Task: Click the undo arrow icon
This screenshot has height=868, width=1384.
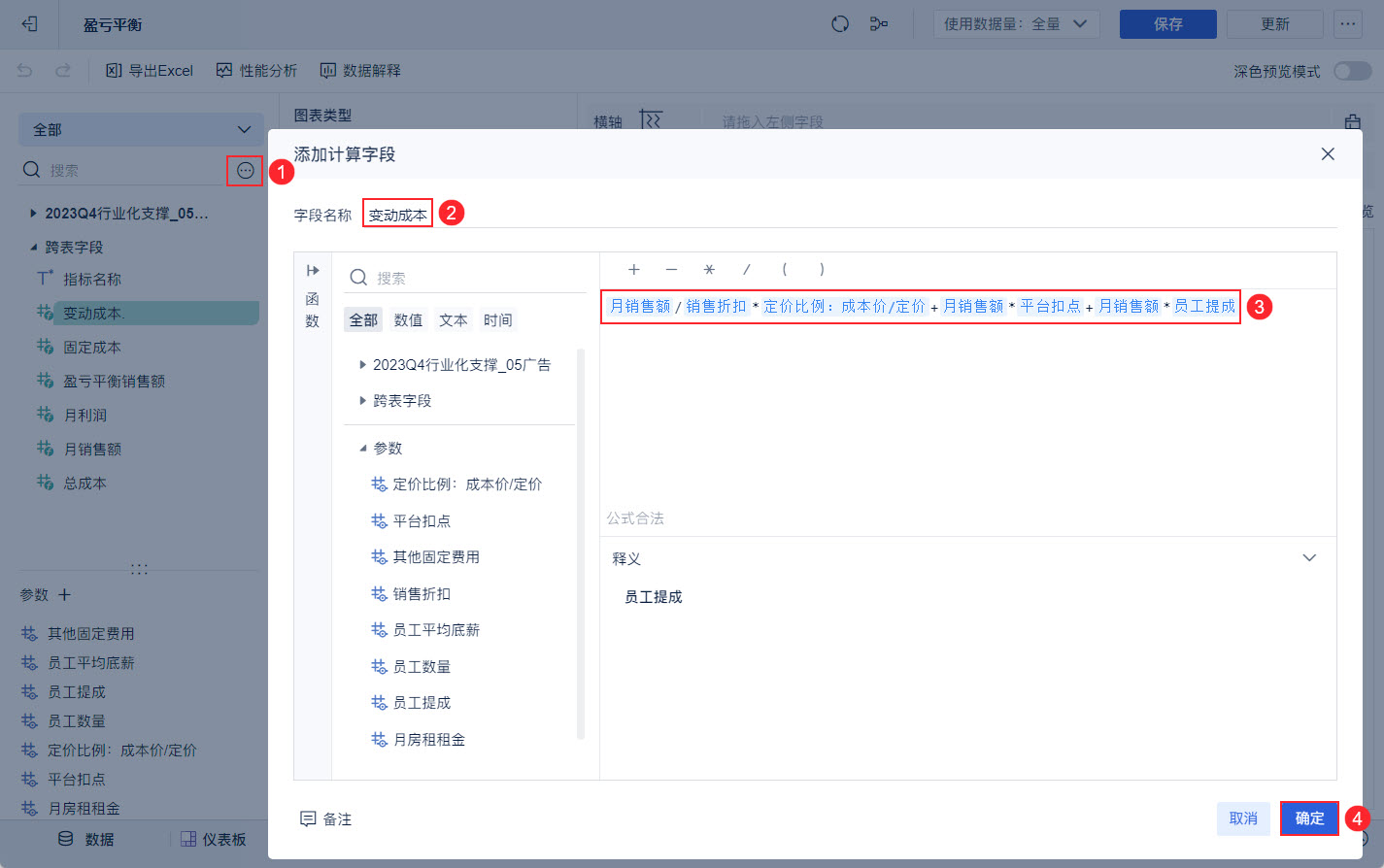Action: click(x=25, y=70)
